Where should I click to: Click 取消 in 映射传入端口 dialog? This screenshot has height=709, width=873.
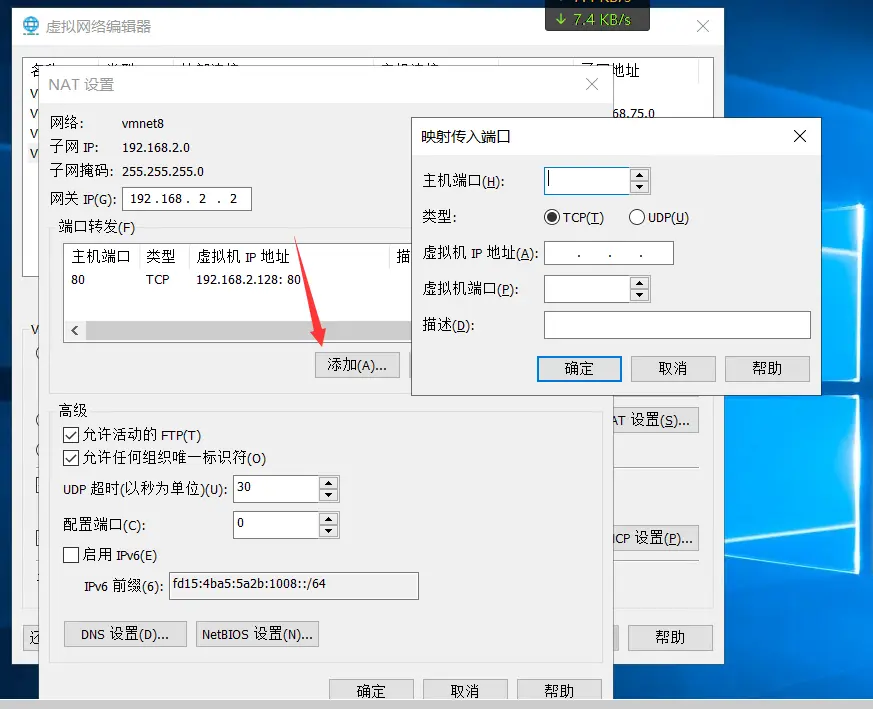pos(673,369)
